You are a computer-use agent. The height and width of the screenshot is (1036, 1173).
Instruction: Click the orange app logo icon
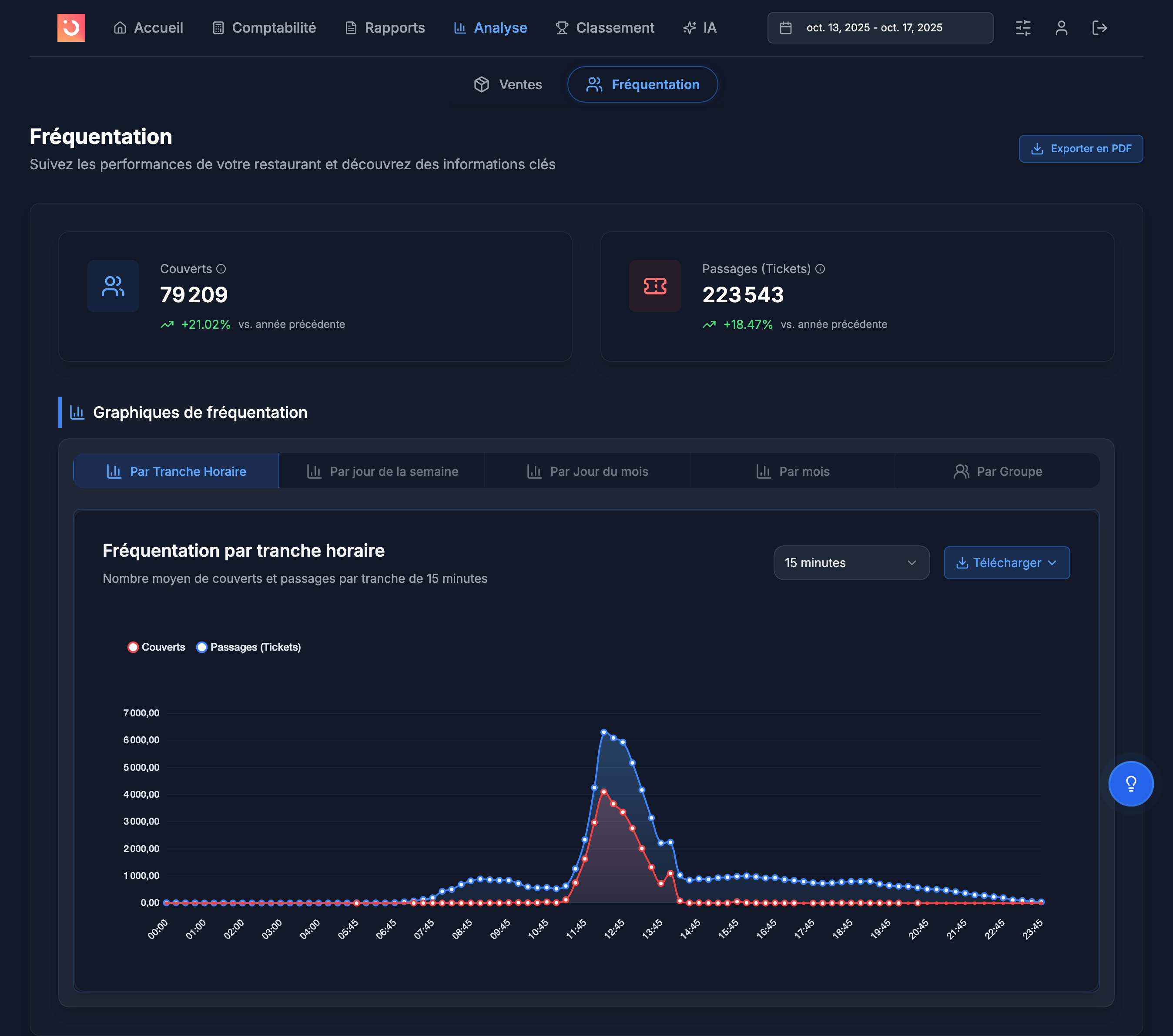click(x=71, y=27)
